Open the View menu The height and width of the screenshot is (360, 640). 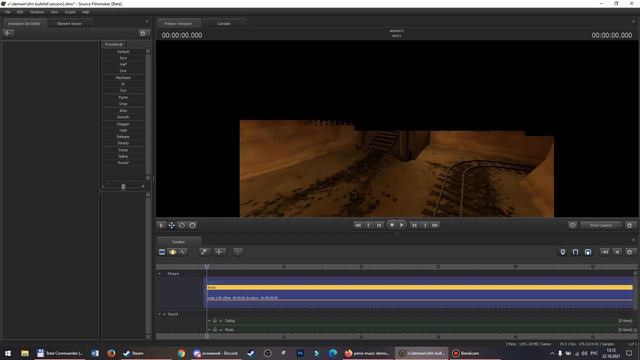click(54, 12)
